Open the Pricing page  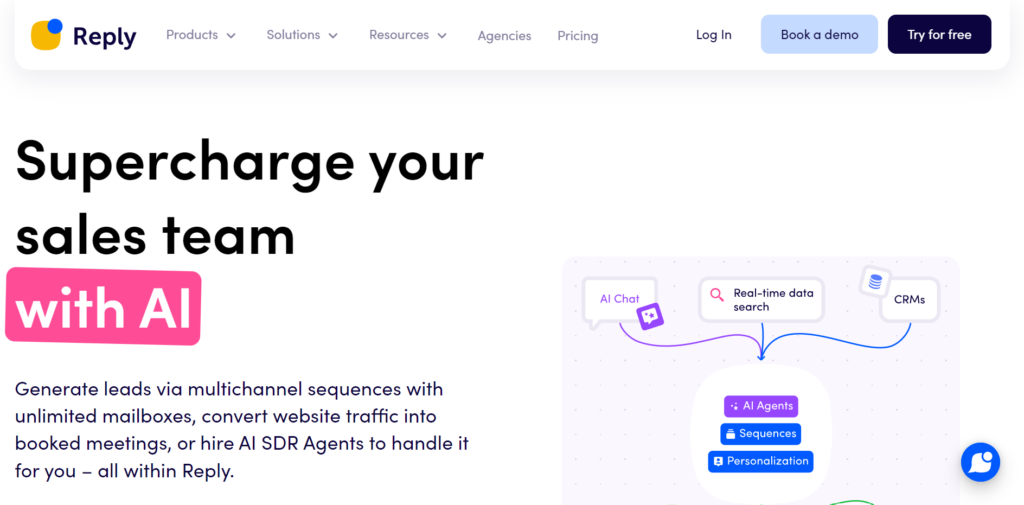[577, 36]
